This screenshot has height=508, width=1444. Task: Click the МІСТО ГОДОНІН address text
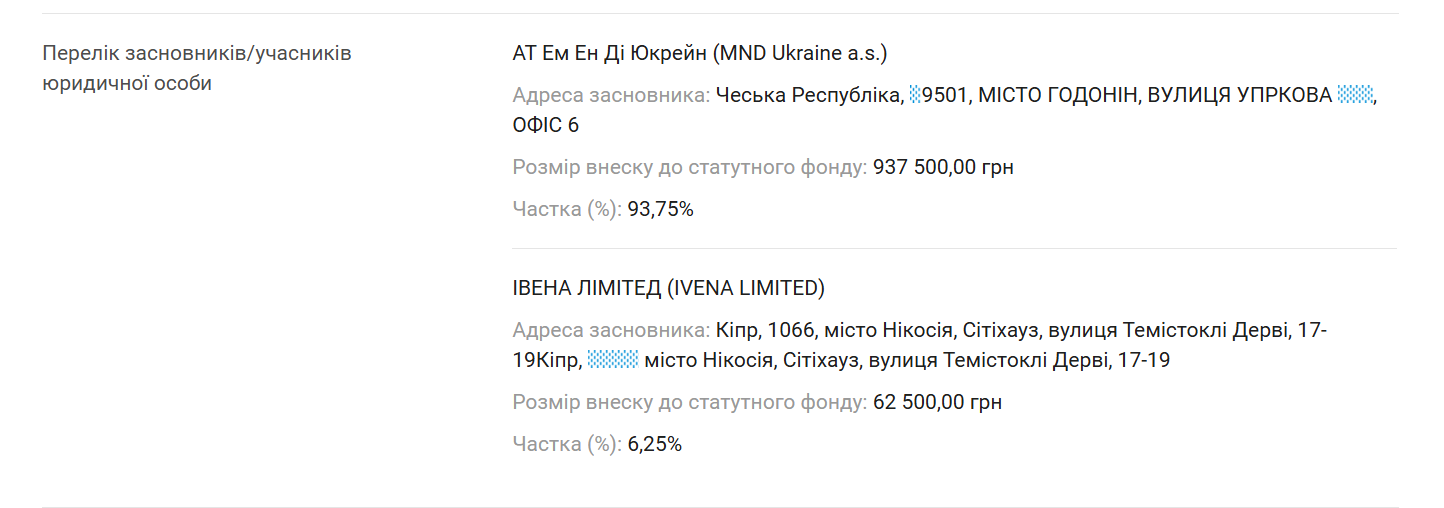(x=1057, y=95)
